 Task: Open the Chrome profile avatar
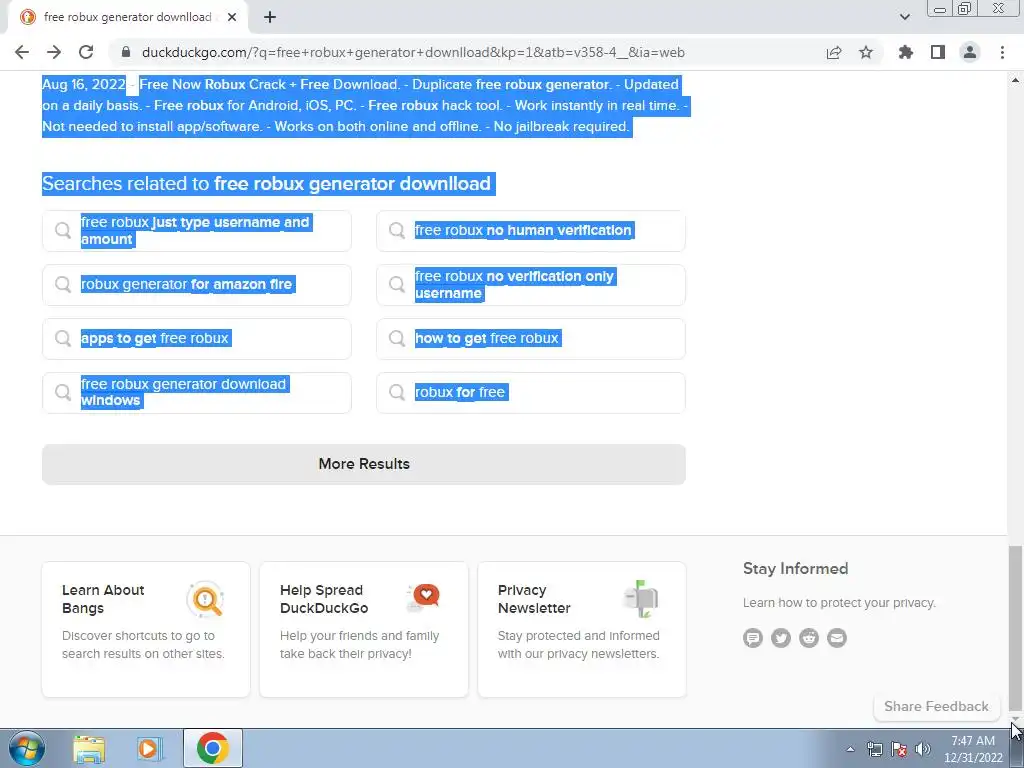click(x=970, y=52)
